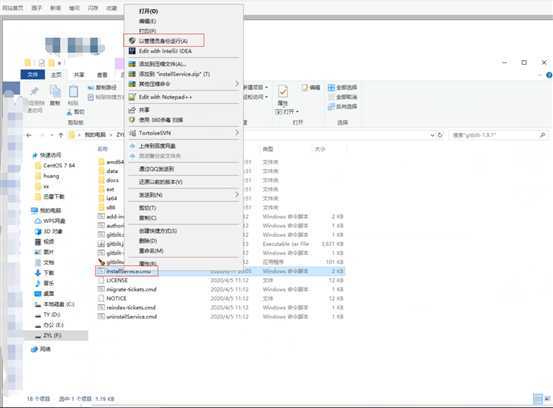Select the TY (D:) drive in navigation pane
Screen dimensions: 553x408
coord(47,315)
